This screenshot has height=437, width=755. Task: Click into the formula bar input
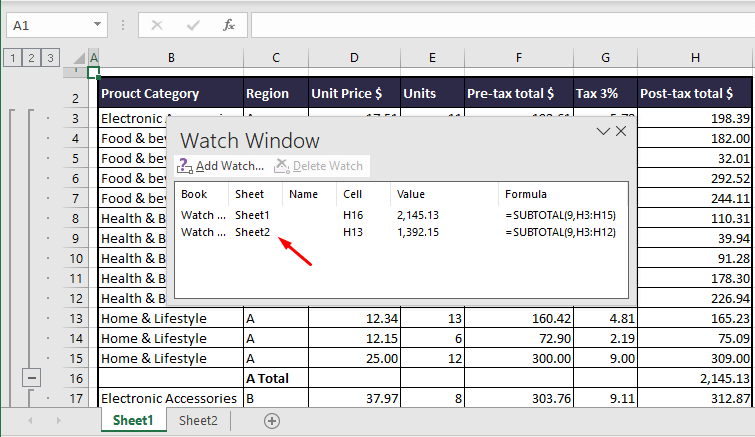[503, 25]
